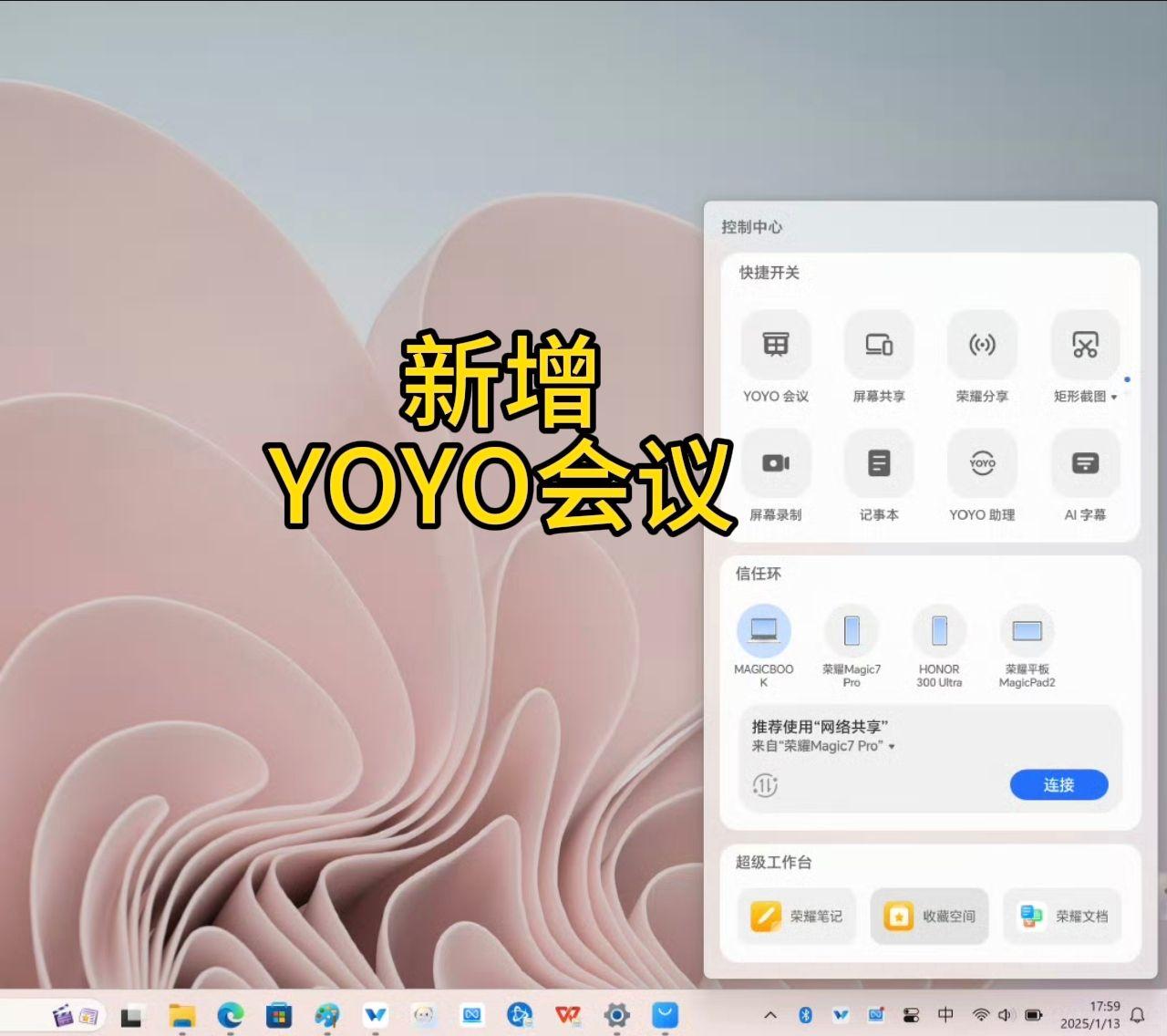1167x1036 pixels.
Task: Launch Microsoft Edge from taskbar
Action: click(x=231, y=1015)
